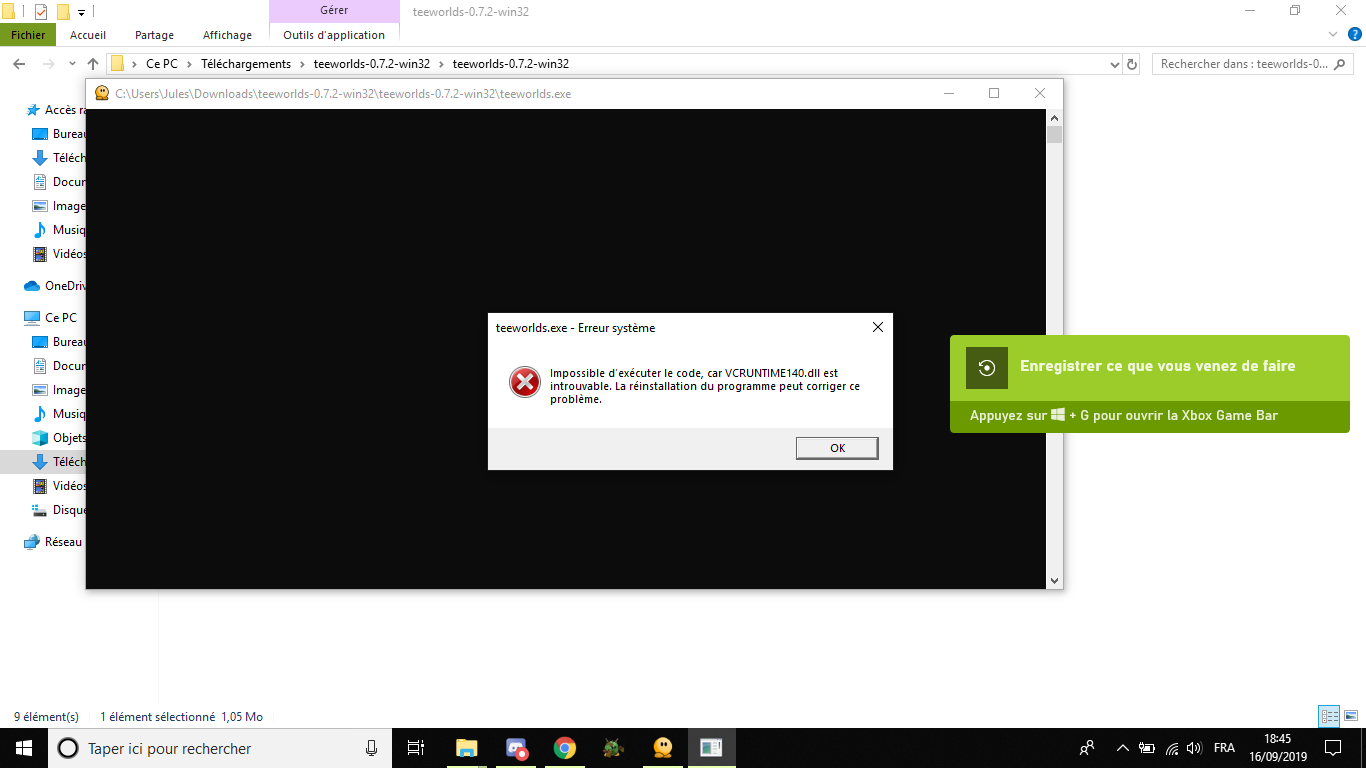
Task: Open Task View from the taskbar
Action: [416, 748]
